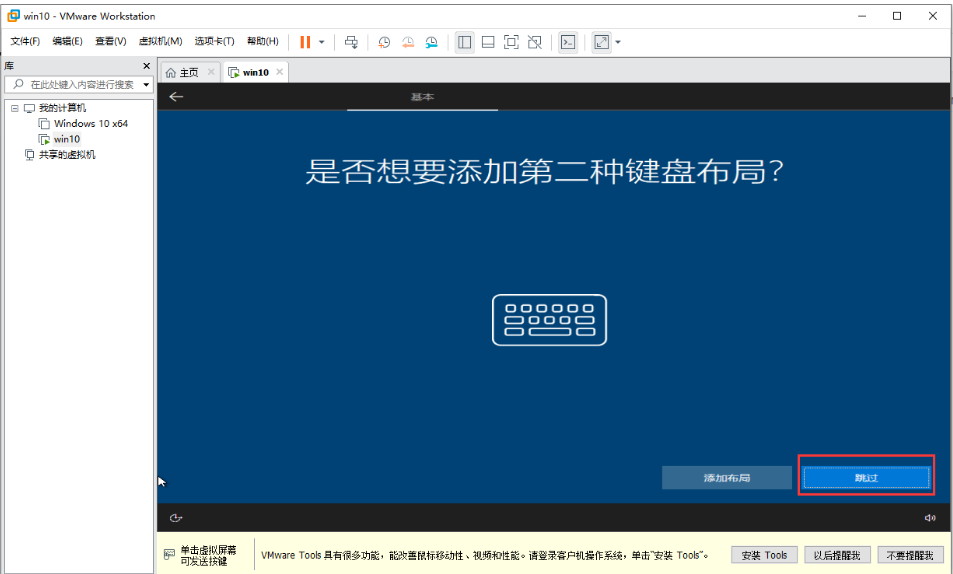
Task: Click the 不要提醒我 button
Action: (910, 555)
